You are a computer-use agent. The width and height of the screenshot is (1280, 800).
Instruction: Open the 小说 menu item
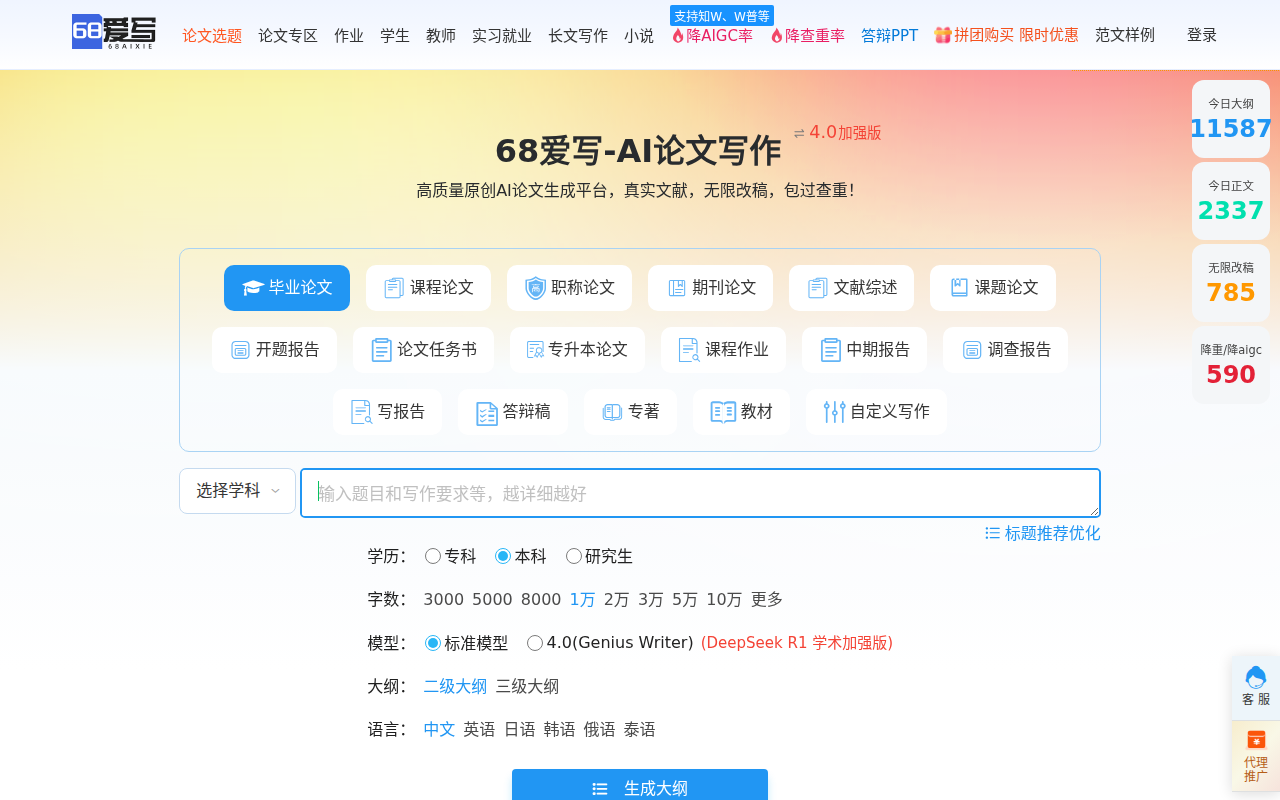click(639, 35)
